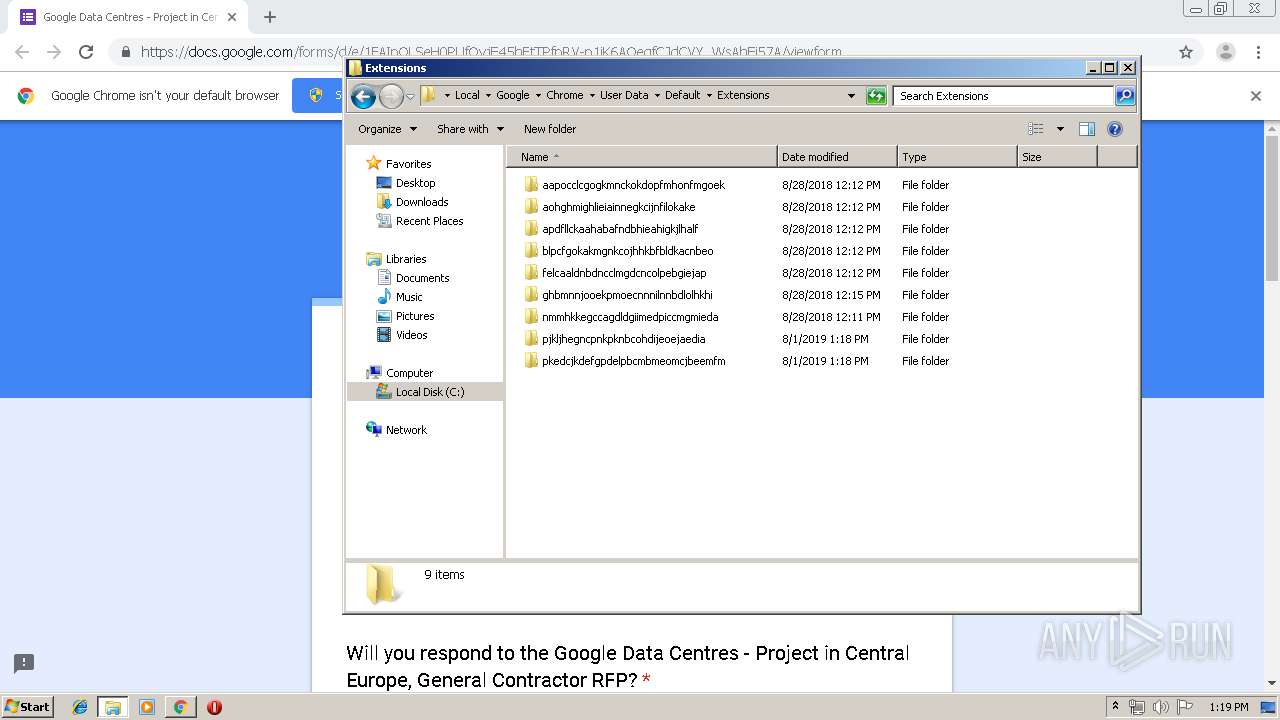Open the Organize menu
1280x720 pixels.
pos(388,129)
